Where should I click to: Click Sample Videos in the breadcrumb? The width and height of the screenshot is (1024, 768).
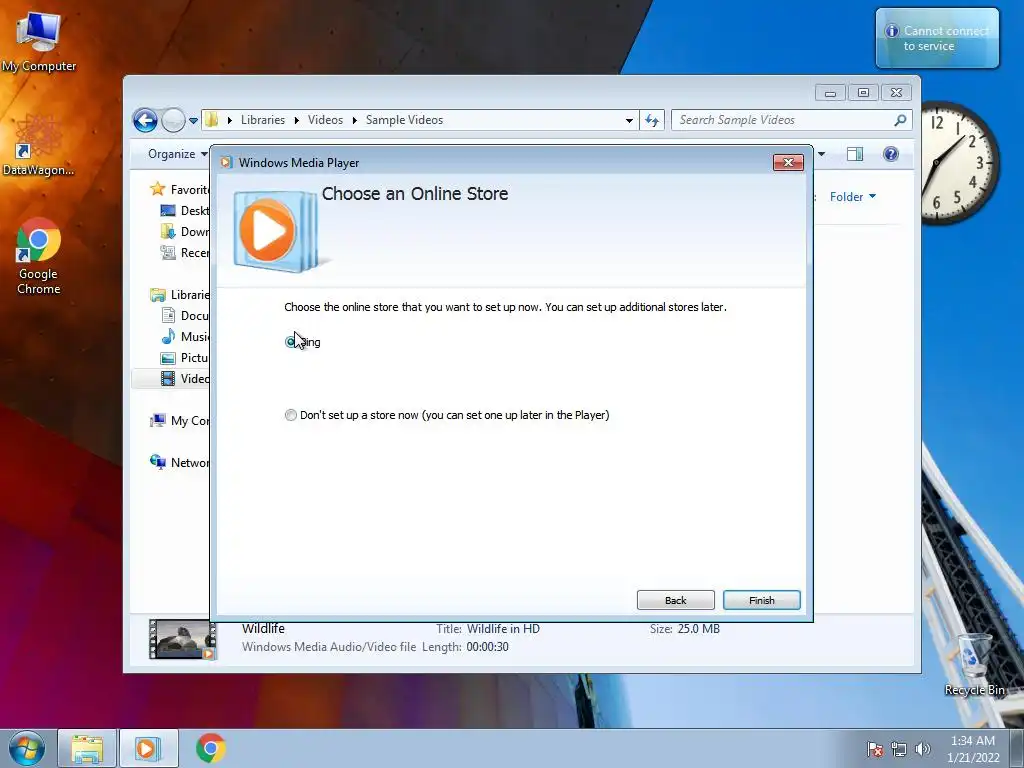click(x=404, y=120)
